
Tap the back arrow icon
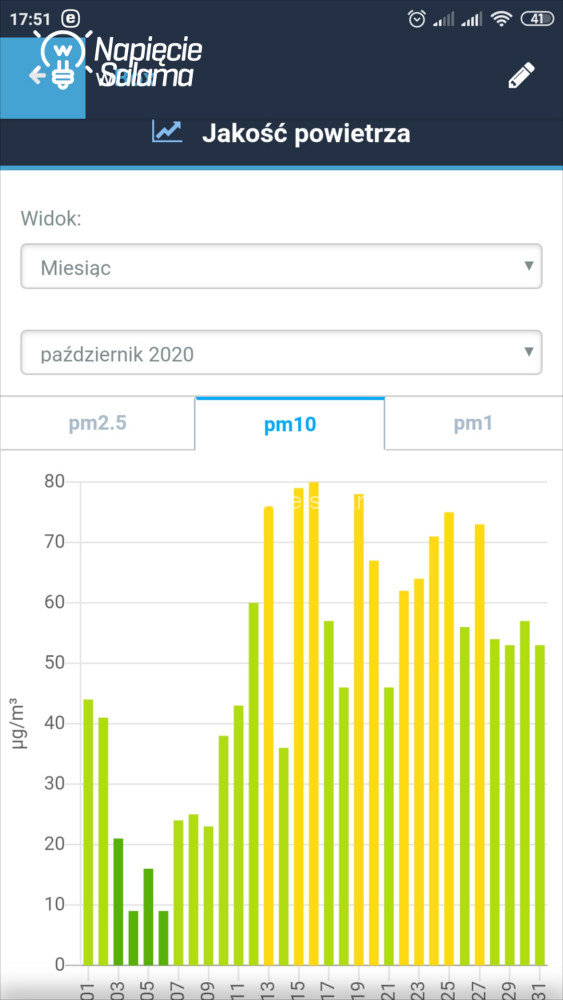[x=37, y=76]
